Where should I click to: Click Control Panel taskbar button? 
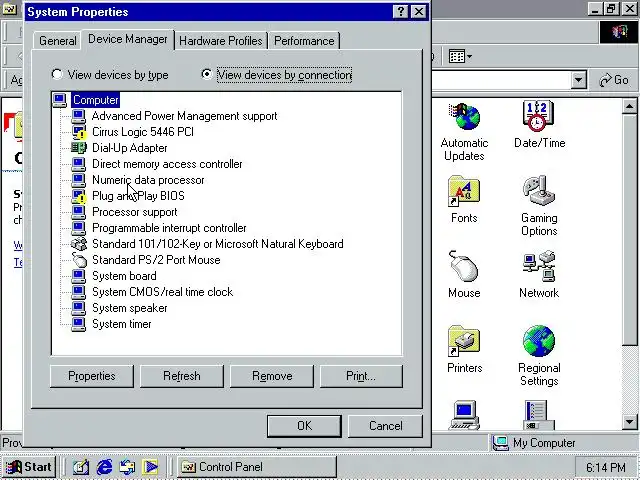pyautogui.click(x=257, y=467)
